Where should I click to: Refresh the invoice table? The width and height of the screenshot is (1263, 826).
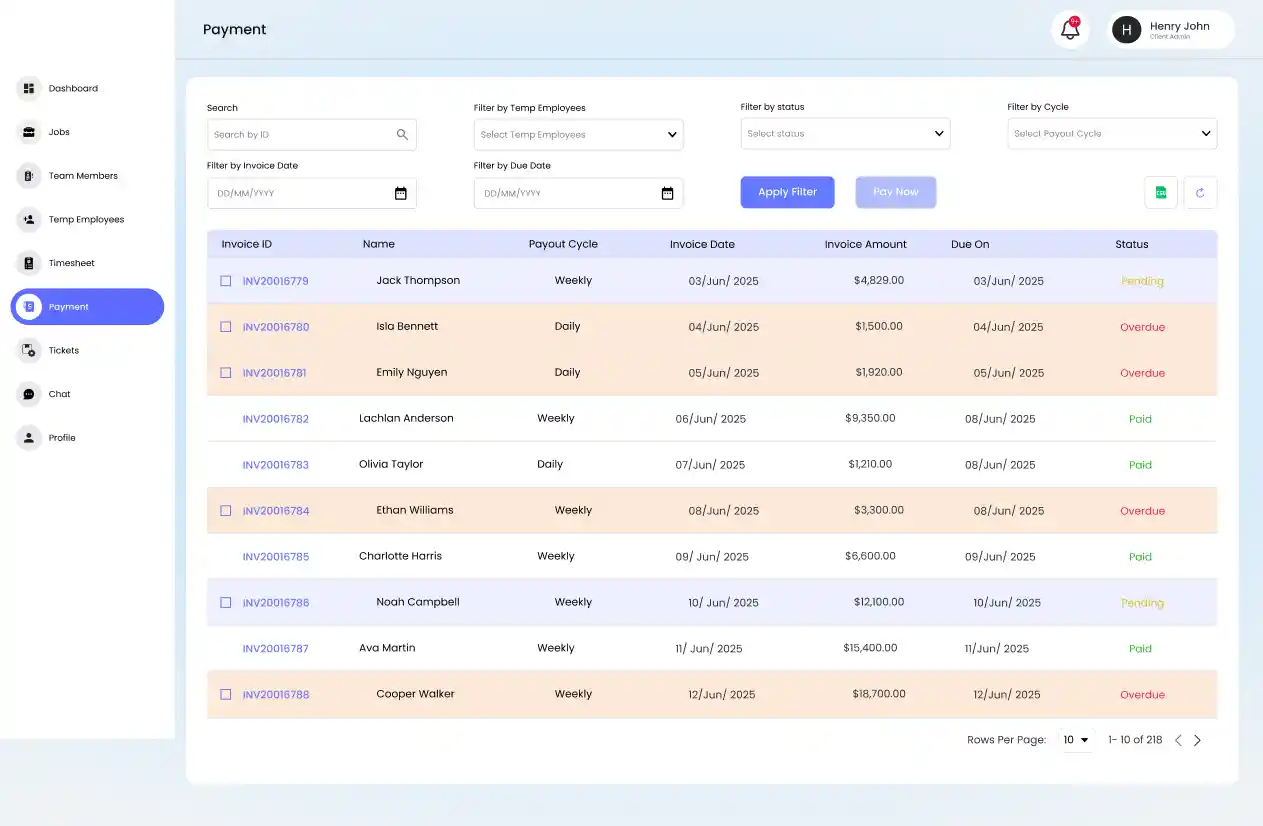click(1200, 192)
